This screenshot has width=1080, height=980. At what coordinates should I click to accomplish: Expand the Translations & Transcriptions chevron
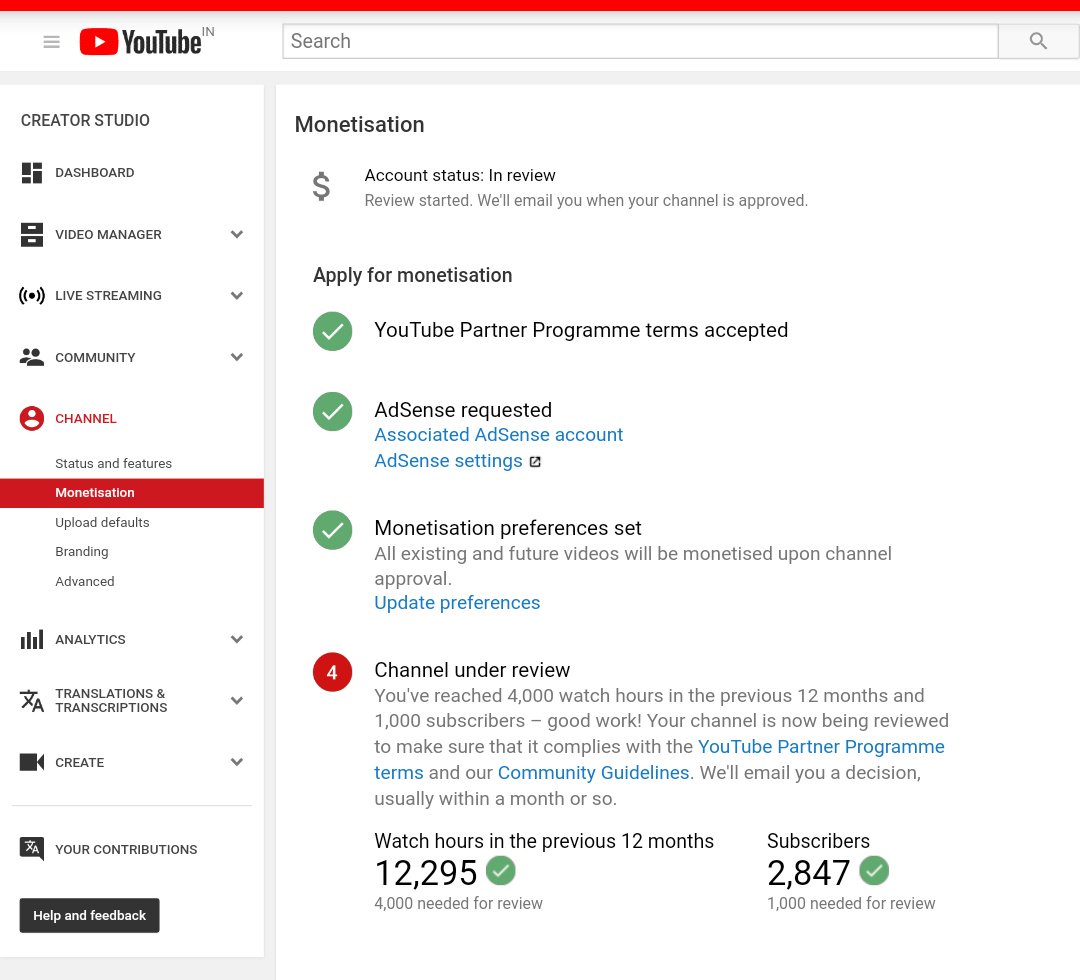click(237, 701)
